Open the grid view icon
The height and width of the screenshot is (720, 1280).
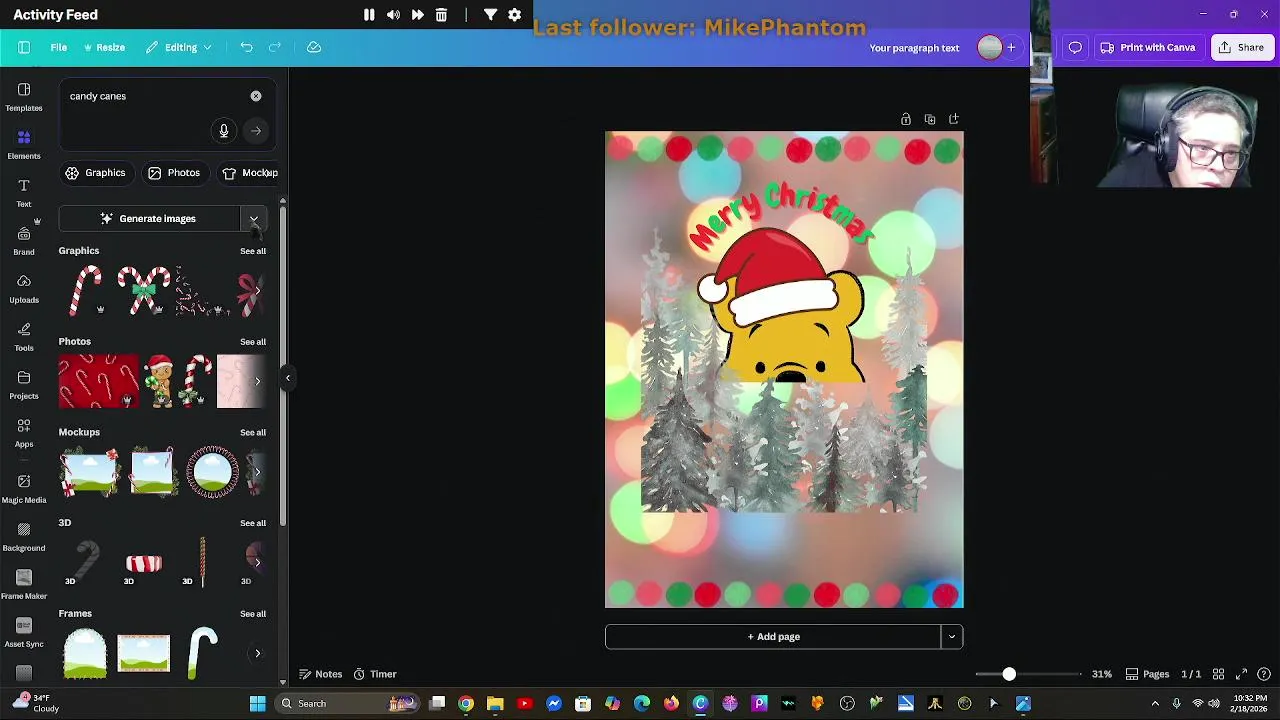1218,674
